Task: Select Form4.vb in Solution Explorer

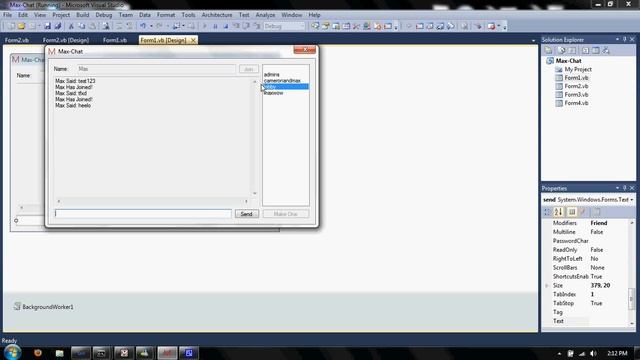Action: [576, 103]
